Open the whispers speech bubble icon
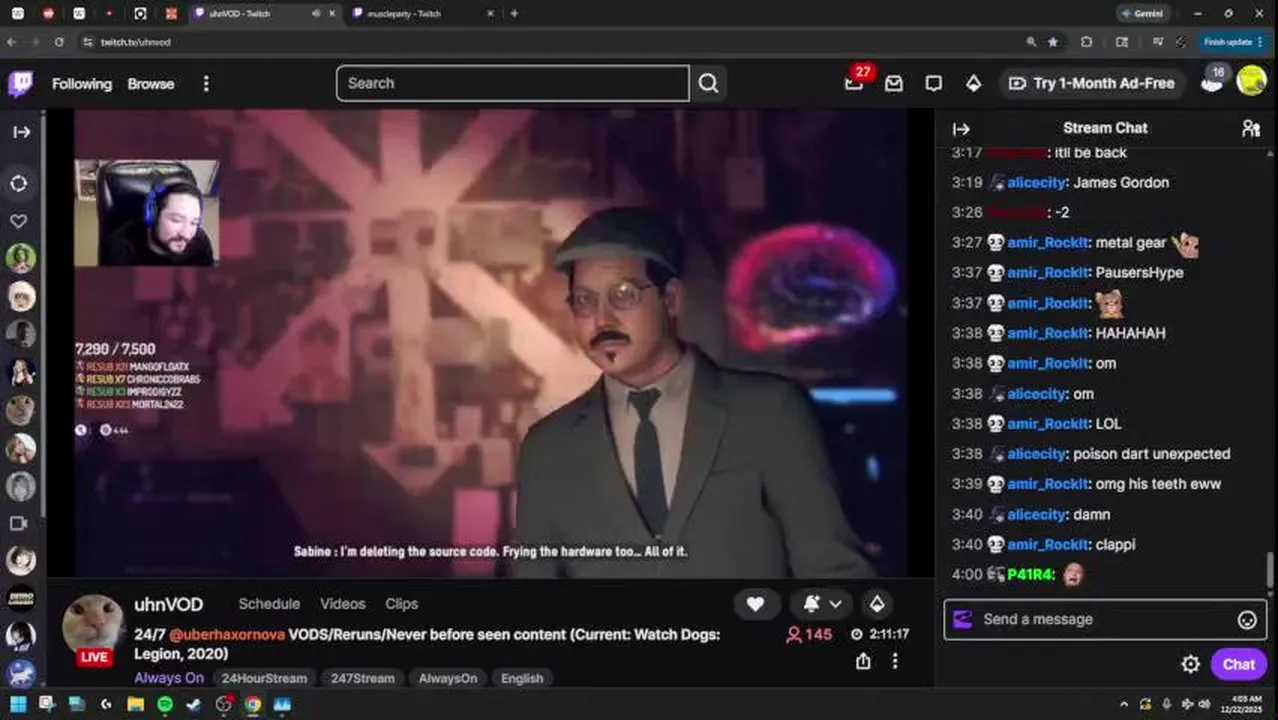 point(933,84)
